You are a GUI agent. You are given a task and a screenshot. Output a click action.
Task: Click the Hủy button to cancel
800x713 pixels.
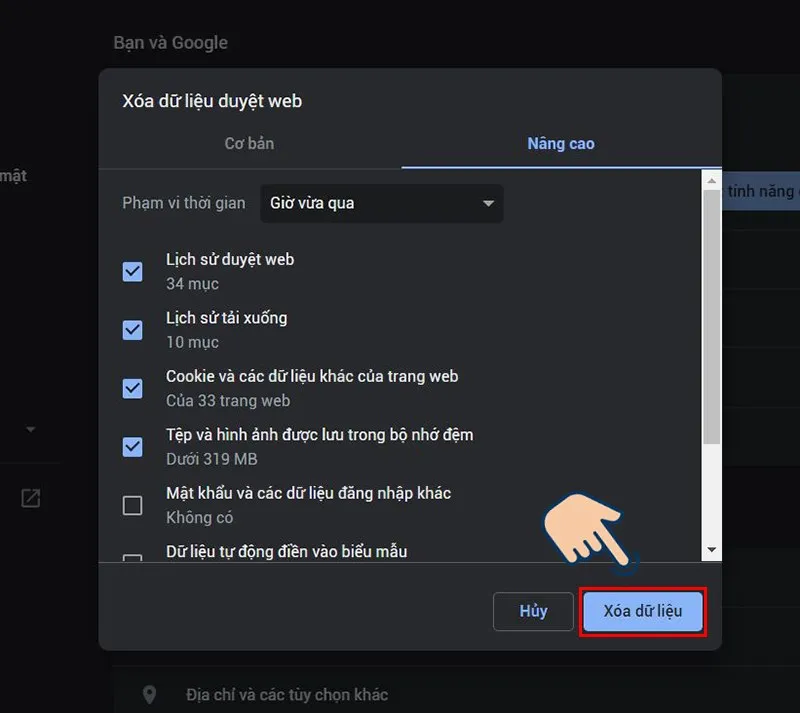533,611
